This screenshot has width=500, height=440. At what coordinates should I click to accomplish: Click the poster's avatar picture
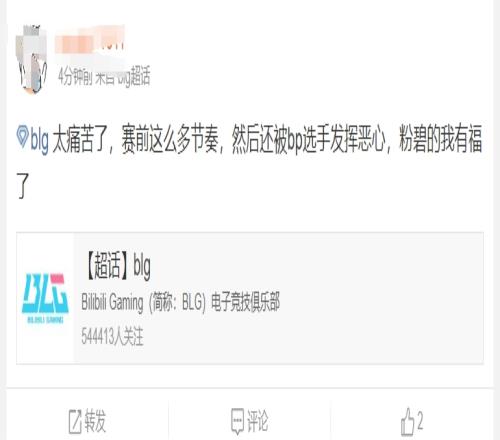click(32, 59)
